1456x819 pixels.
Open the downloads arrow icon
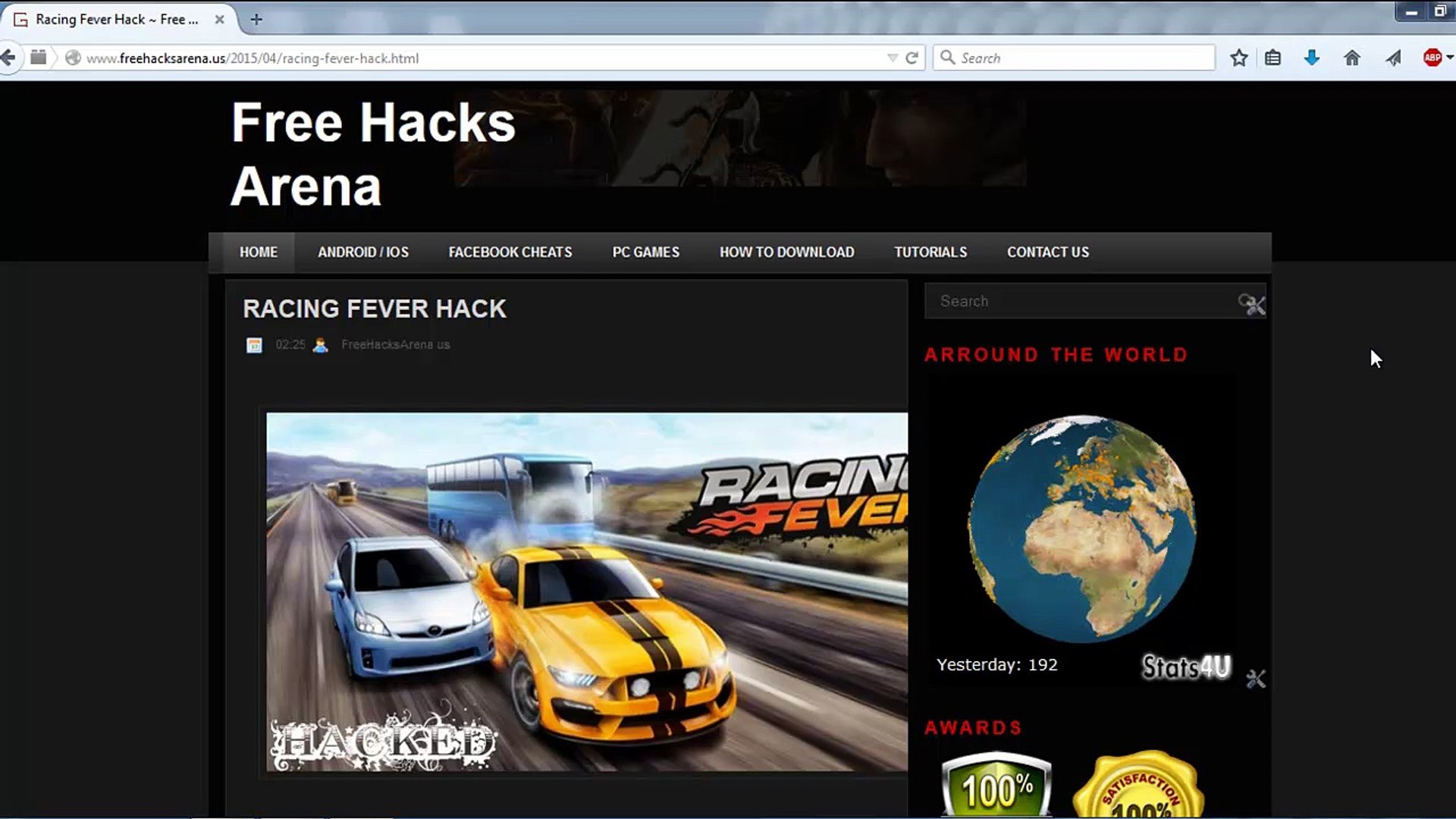[1312, 58]
